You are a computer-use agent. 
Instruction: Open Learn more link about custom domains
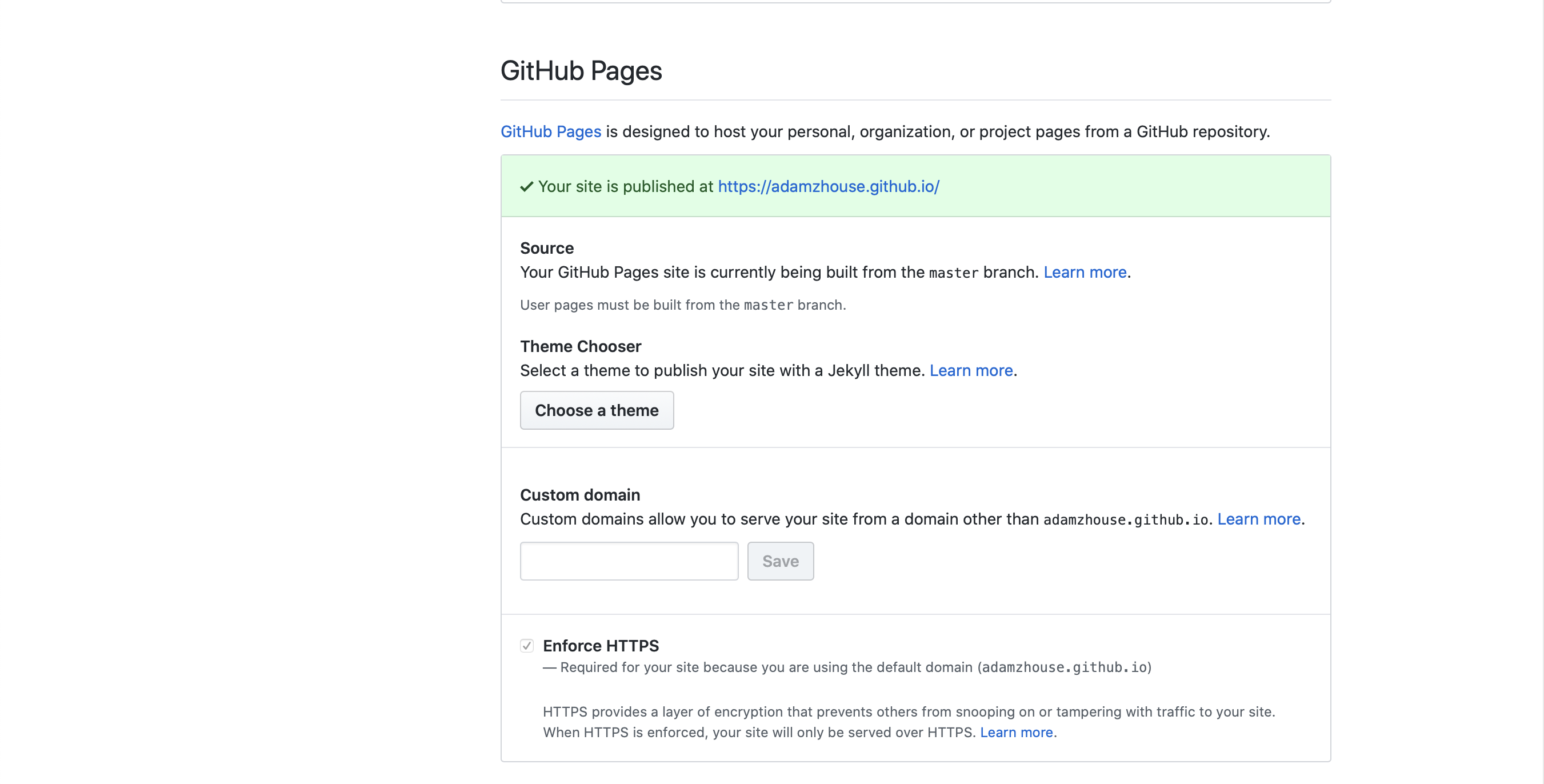(x=1258, y=519)
